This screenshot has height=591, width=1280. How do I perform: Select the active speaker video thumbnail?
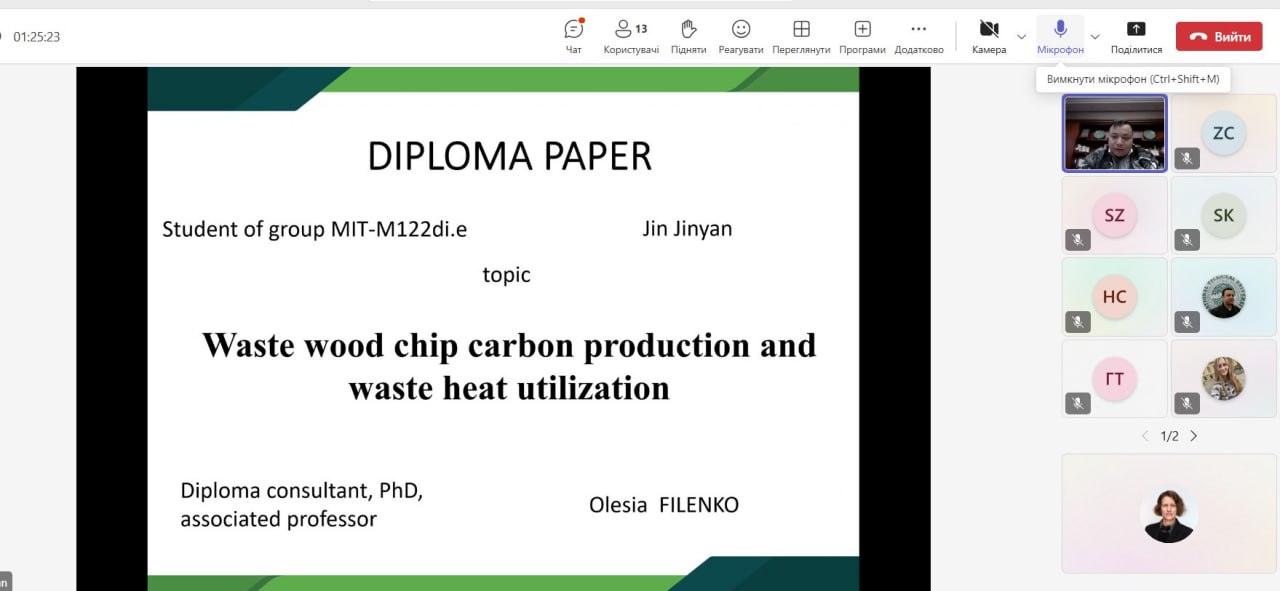pyautogui.click(x=1114, y=134)
